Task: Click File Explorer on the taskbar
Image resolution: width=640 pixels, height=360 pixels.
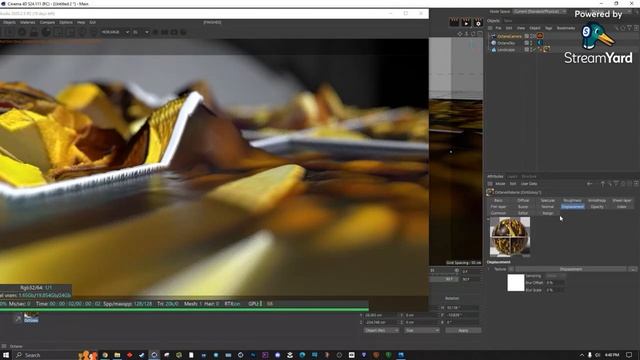Action: (x=117, y=355)
